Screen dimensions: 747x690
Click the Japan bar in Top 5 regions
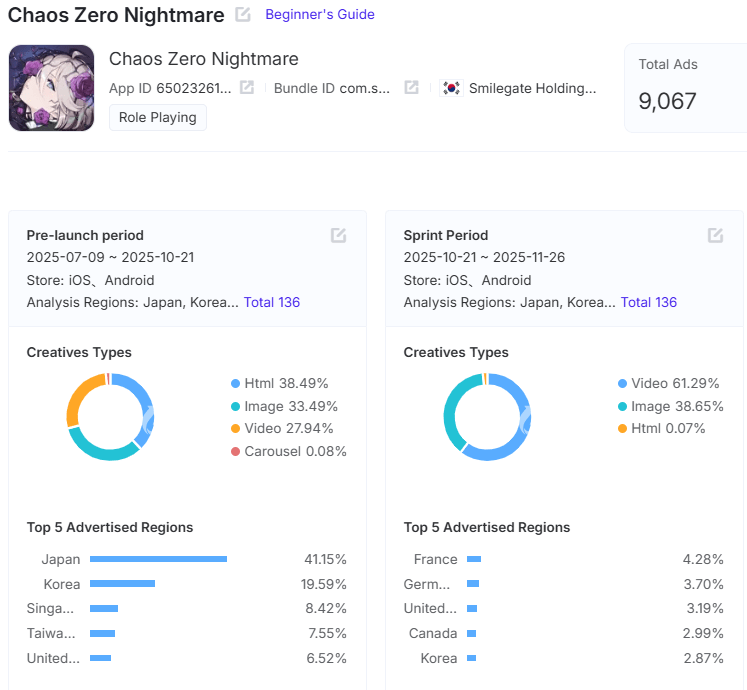click(x=158, y=559)
